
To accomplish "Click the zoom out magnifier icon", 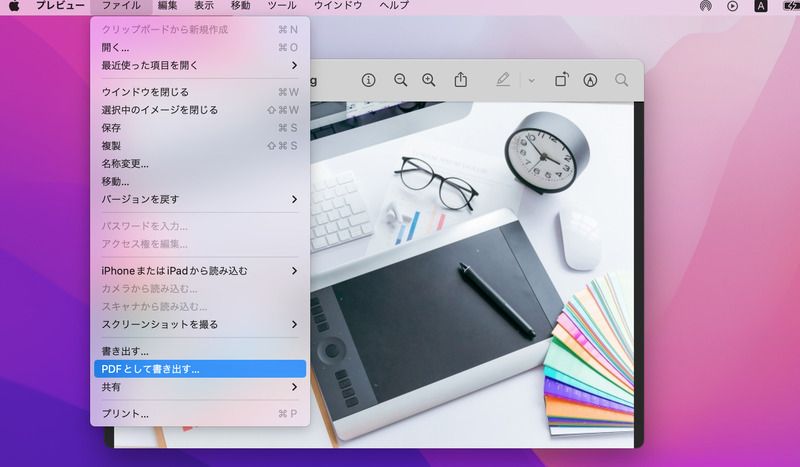I will 401,80.
